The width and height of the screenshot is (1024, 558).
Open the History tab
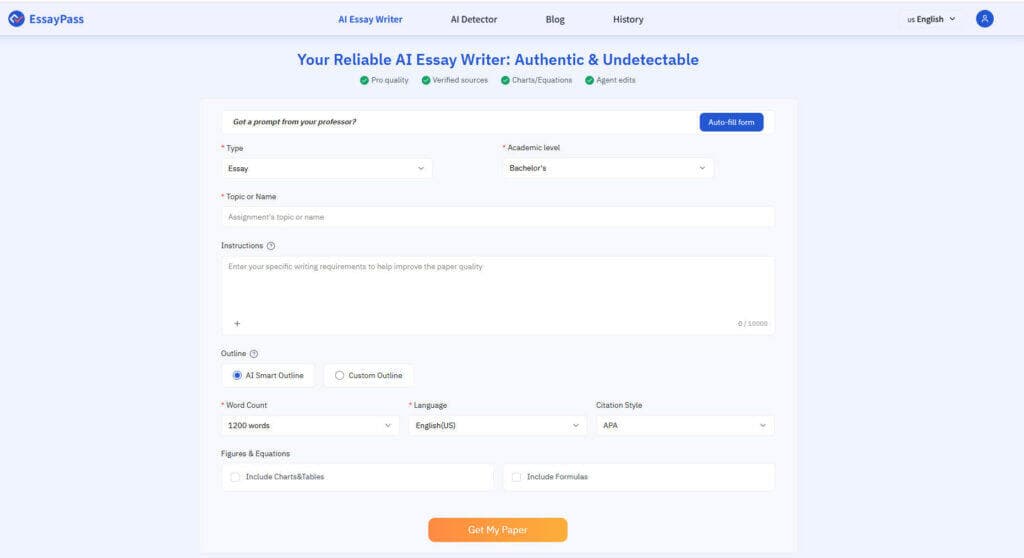point(628,19)
